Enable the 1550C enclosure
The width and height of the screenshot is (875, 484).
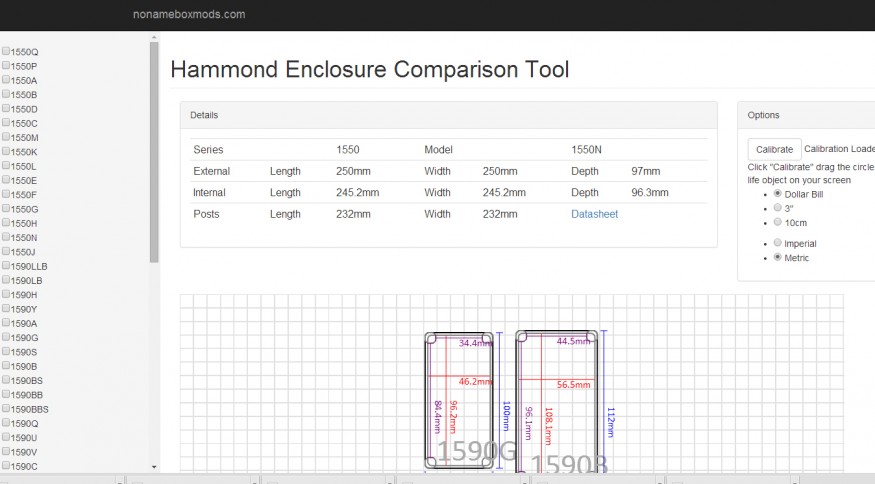click(6, 122)
